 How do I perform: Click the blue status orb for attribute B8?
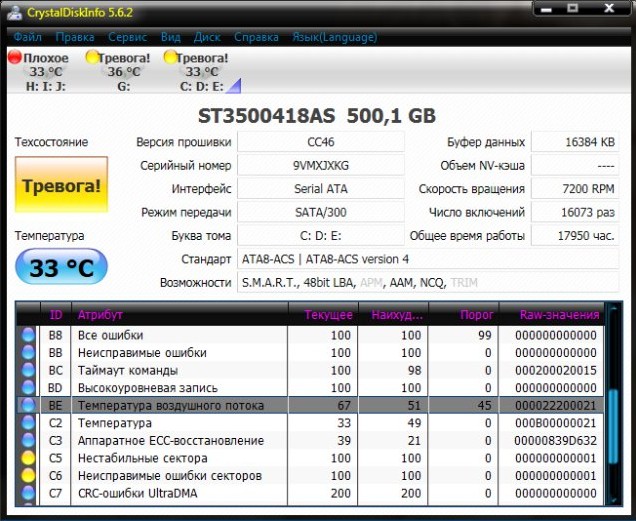coord(28,336)
